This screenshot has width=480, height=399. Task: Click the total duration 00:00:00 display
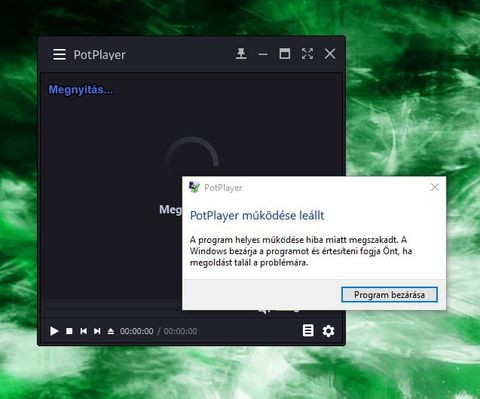[x=180, y=331]
